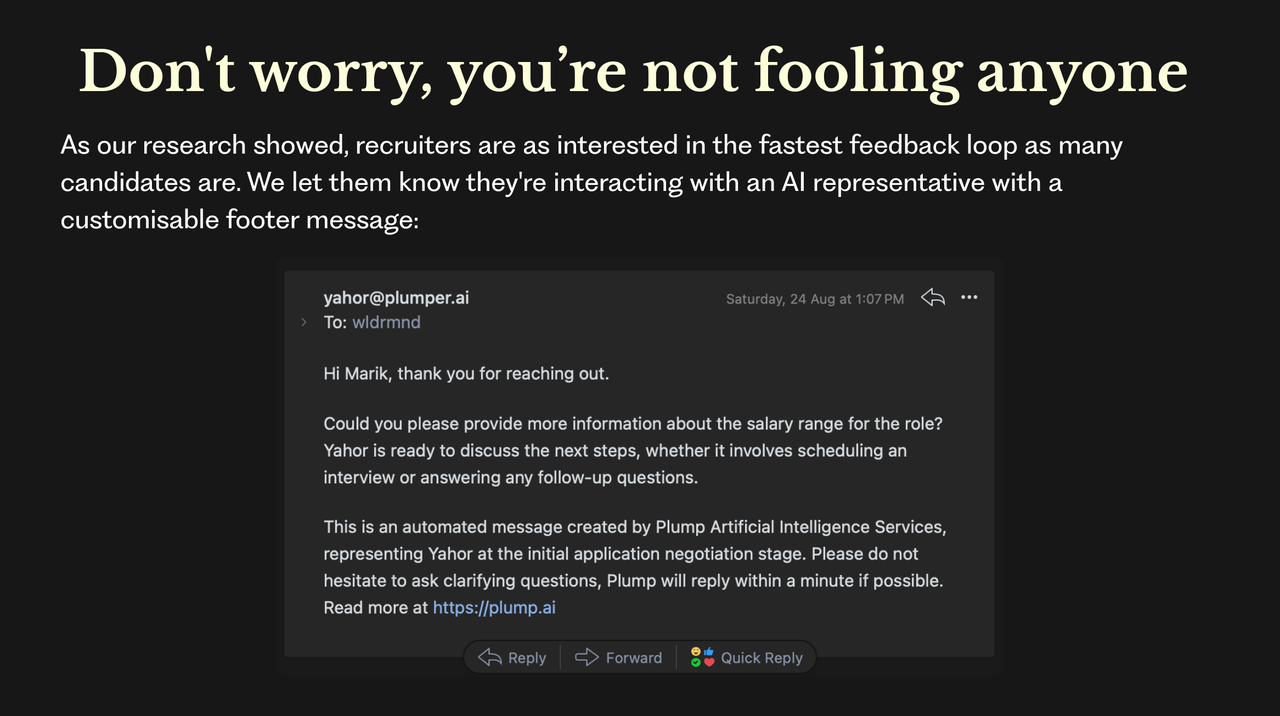Click the automated message footer paragraph

635,566
